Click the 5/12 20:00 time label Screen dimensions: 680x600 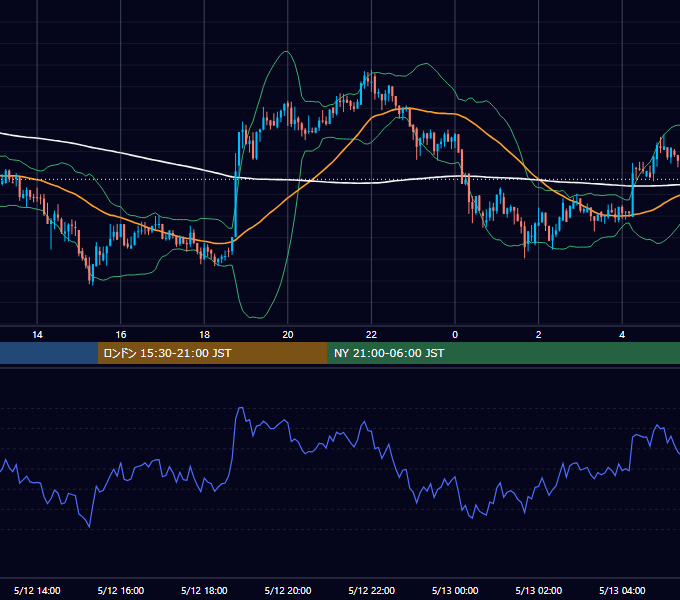point(288,590)
